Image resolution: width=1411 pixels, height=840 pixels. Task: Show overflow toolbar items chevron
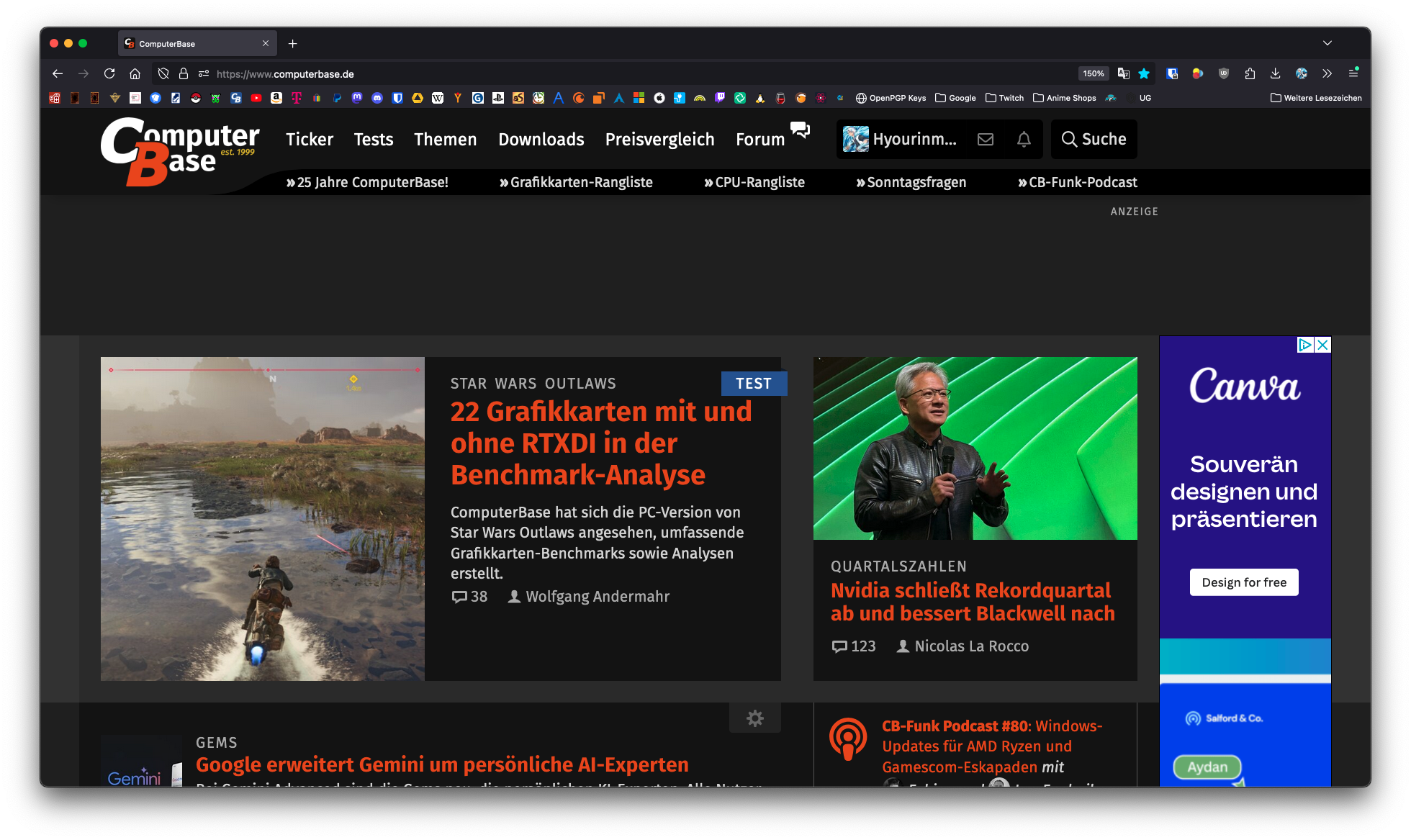1327,73
